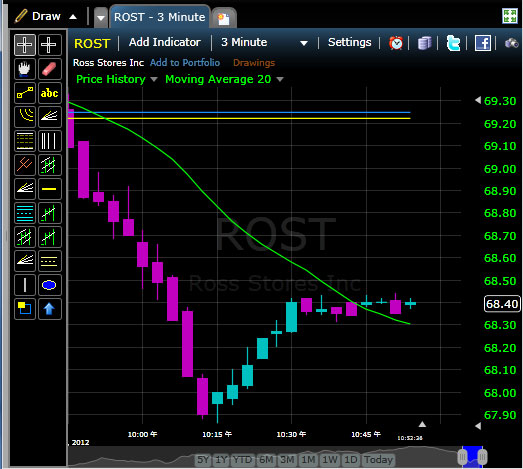Share chart via the Twitter icon
Screen dimensions: 523x469
click(453, 43)
